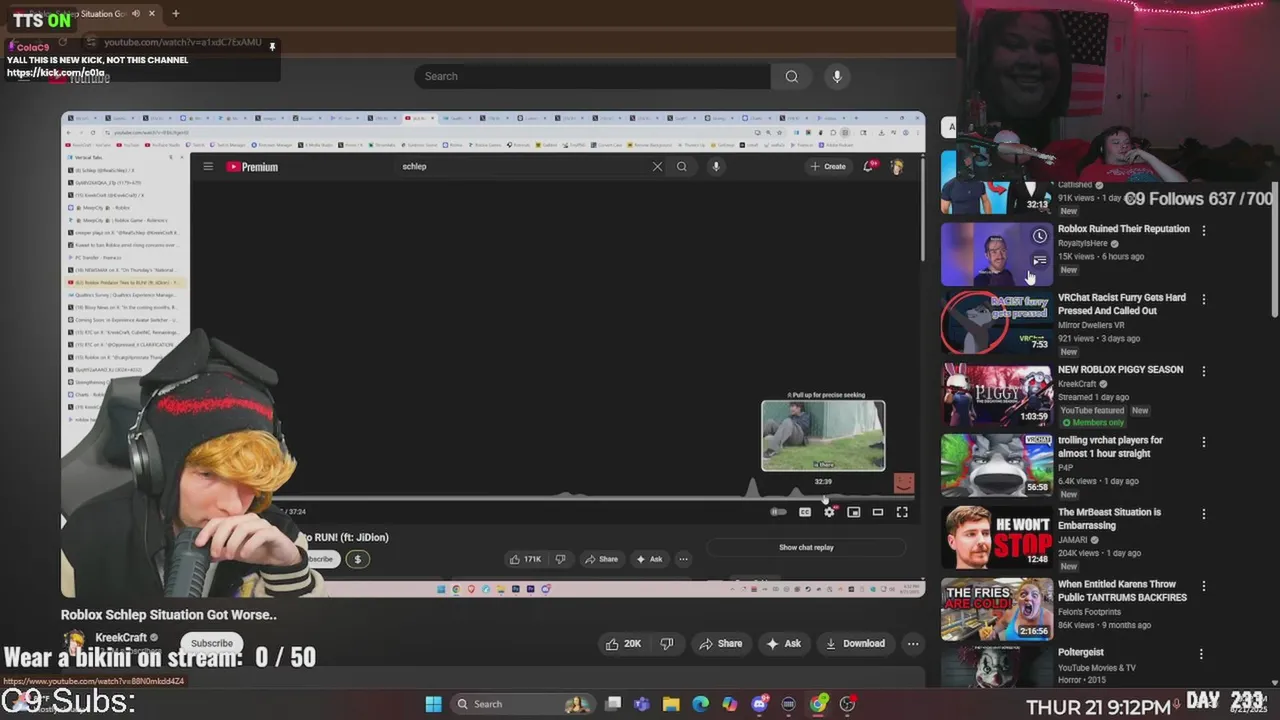This screenshot has height=720, width=1280.
Task: Click the Mirror Dwellers VR channel name
Action: (x=1091, y=325)
